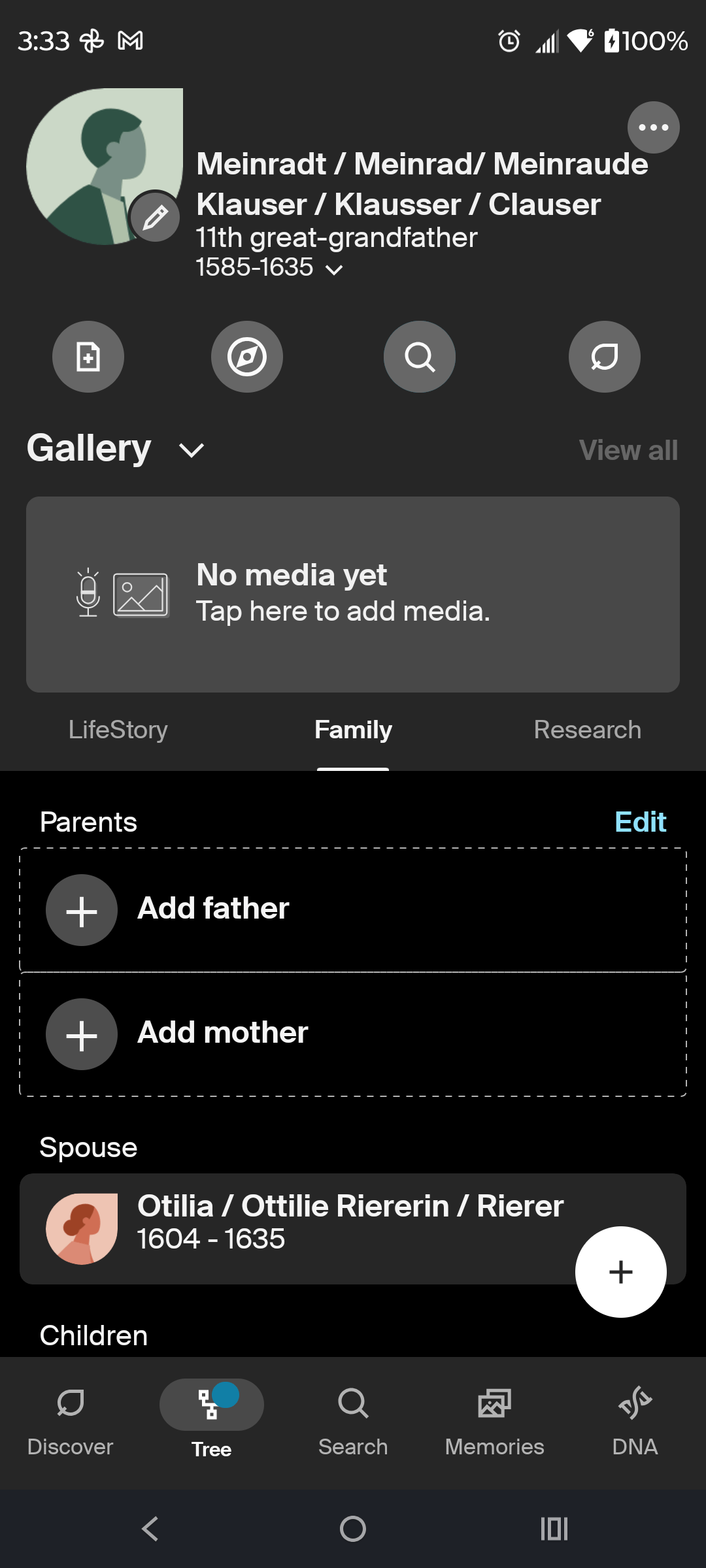Image resolution: width=706 pixels, height=1568 pixels.
Task: Switch to the LifeStory tab
Action: pyautogui.click(x=118, y=730)
